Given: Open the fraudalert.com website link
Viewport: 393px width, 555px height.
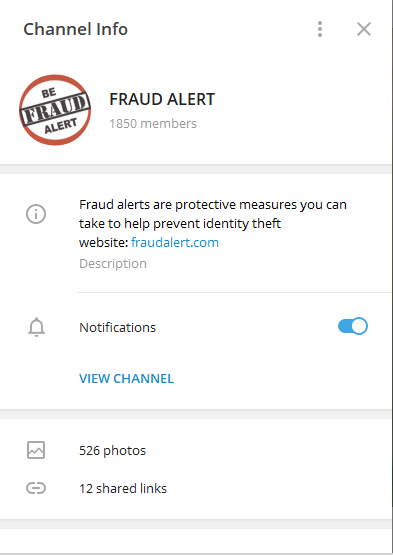Looking at the screenshot, I should point(175,242).
